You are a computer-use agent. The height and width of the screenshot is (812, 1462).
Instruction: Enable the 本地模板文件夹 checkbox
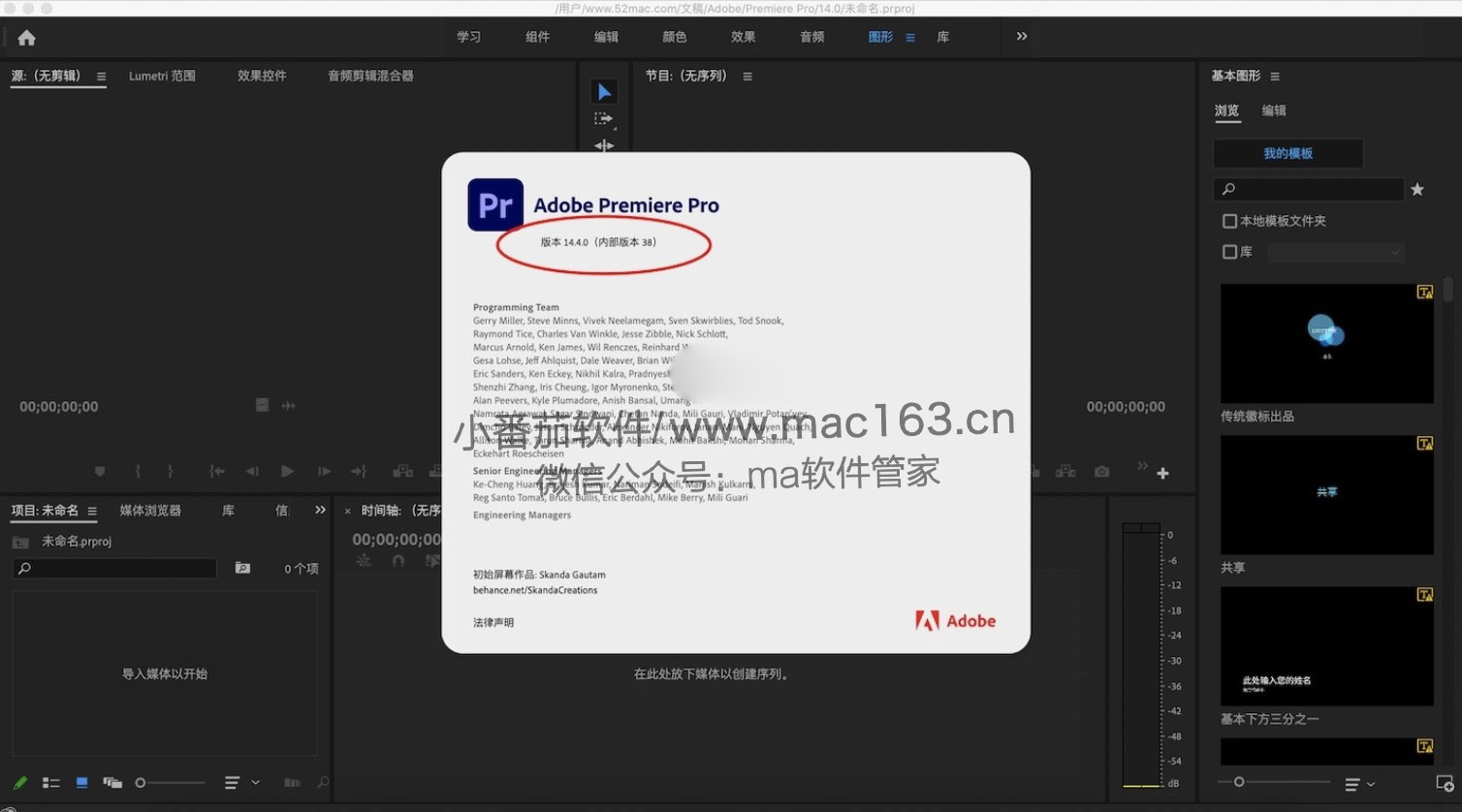(x=1229, y=221)
